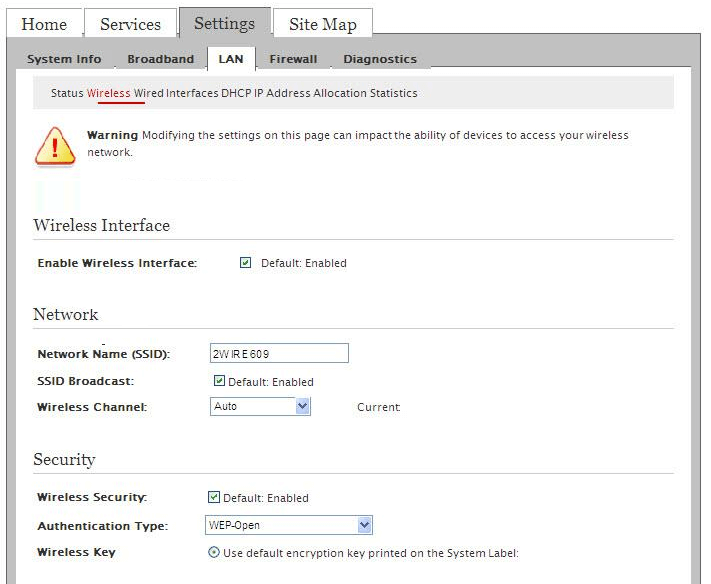Go to the Diagnostics sub-tab
This screenshot has width=711, height=584.
point(380,59)
